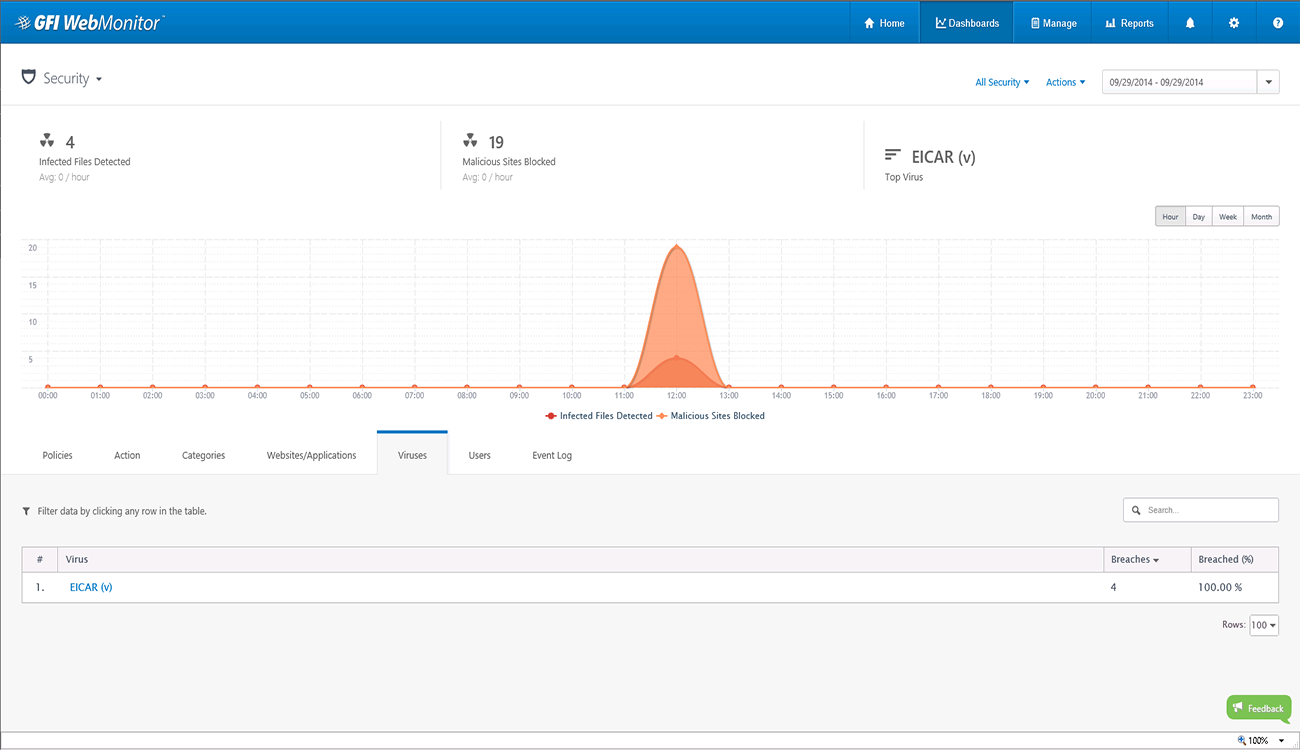
Task: Open the Actions dropdown menu
Action: click(1065, 82)
